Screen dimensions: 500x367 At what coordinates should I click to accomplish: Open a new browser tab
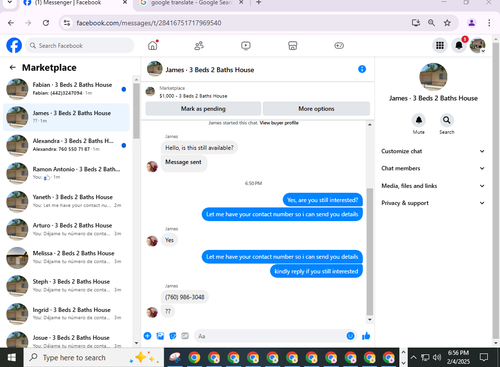(x=259, y=3)
